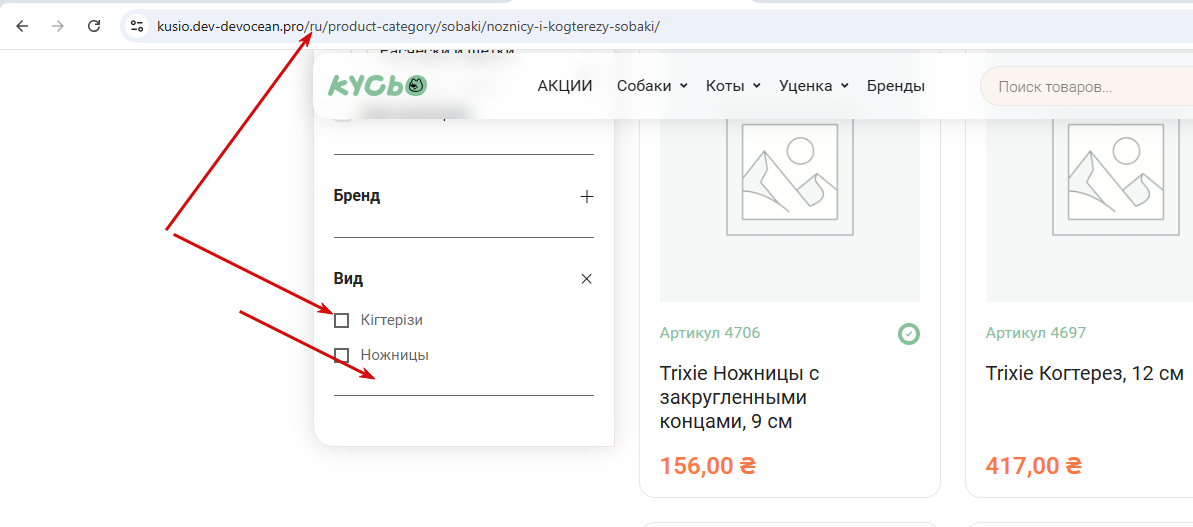Check the Кігтерізи filter checkbox
Screen dimensions: 1193x527
click(x=342, y=320)
